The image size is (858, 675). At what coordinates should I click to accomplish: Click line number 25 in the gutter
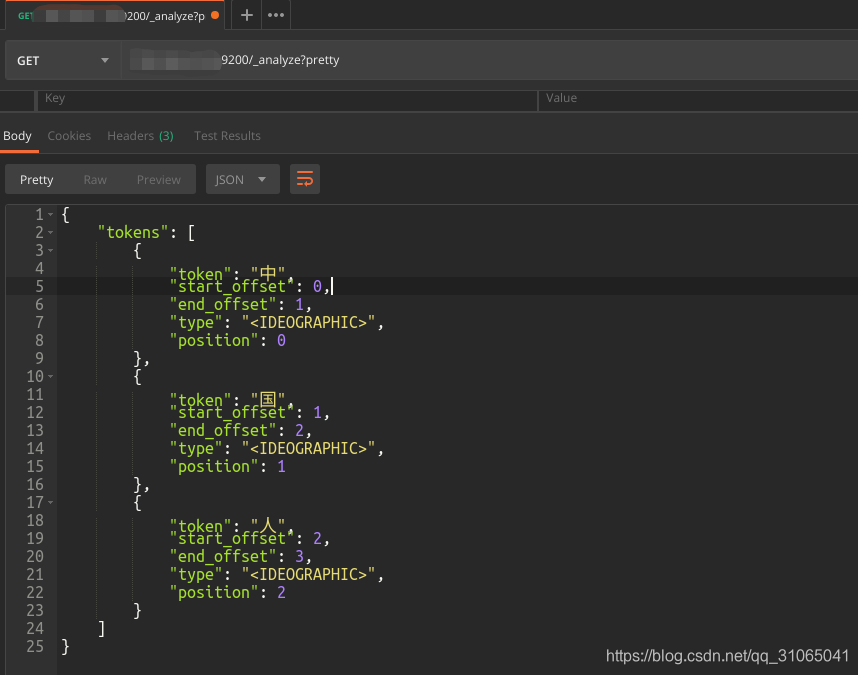pyautogui.click(x=35, y=646)
